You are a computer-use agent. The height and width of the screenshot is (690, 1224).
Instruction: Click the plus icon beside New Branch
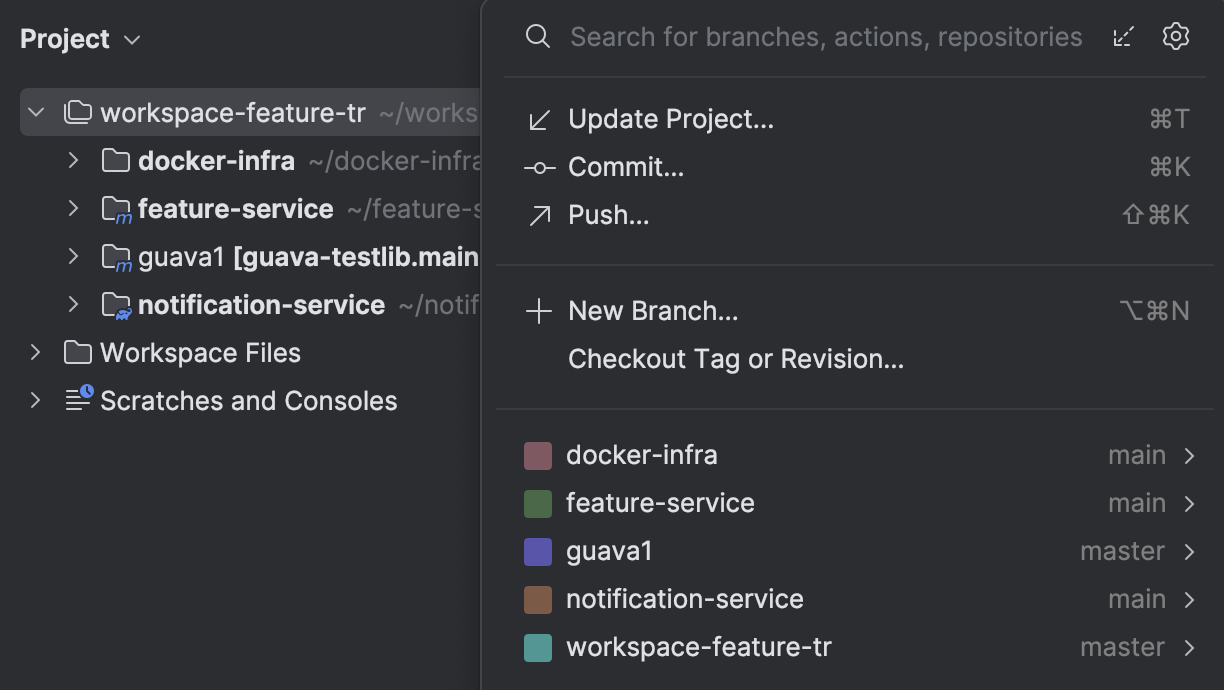pos(539,311)
